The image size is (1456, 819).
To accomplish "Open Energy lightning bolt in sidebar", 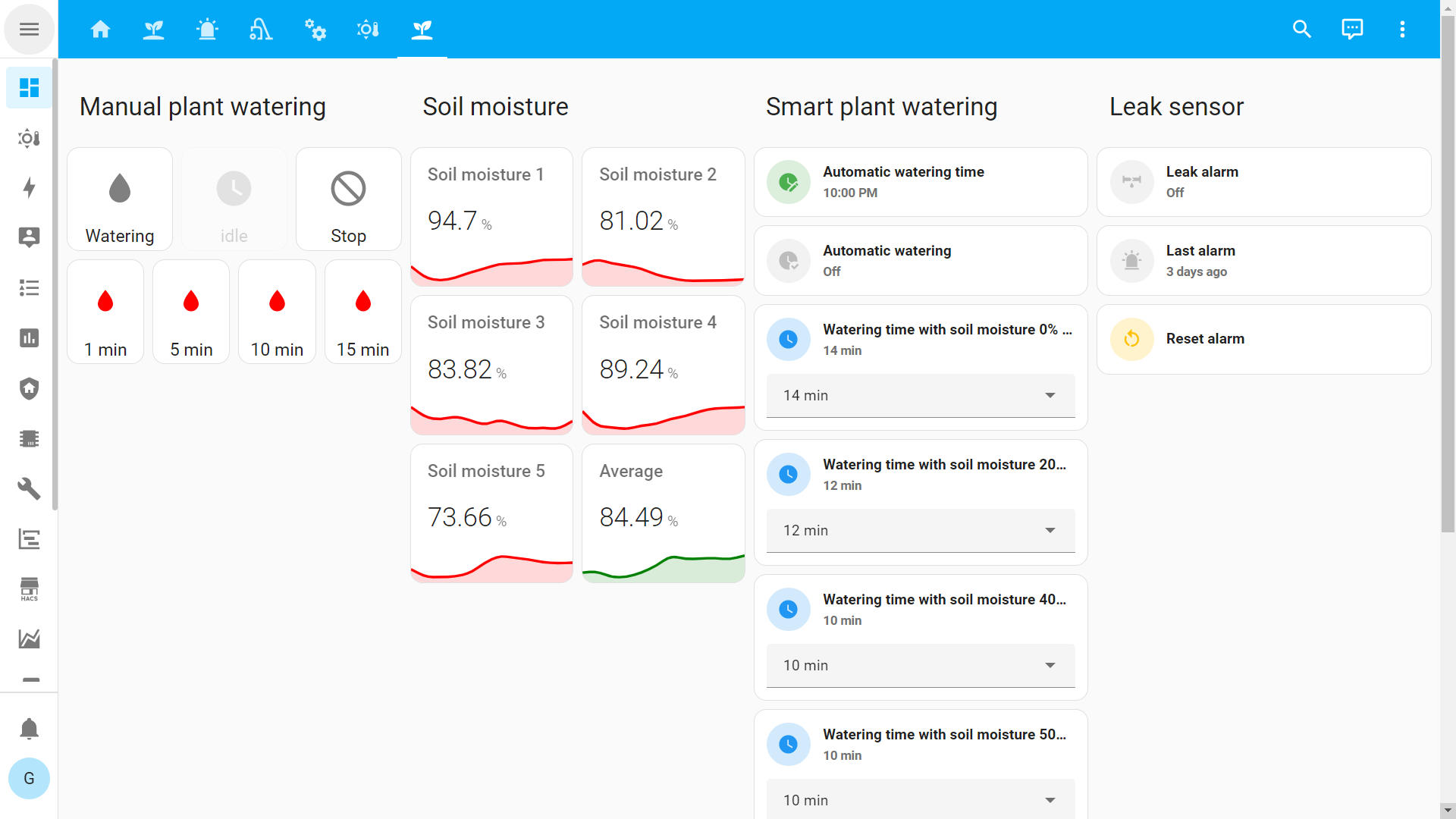I will (29, 188).
